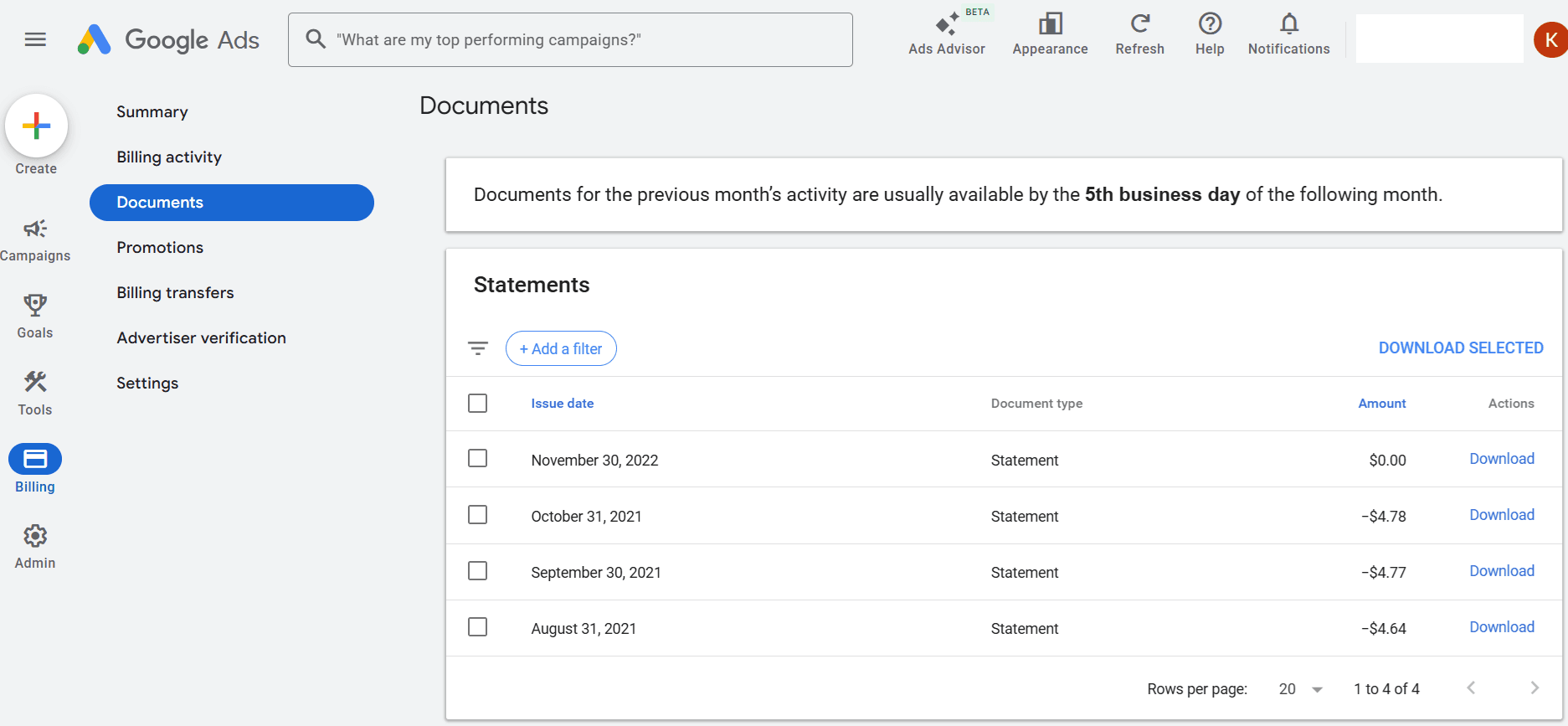Click the Create plus button
The height and width of the screenshot is (726, 1568).
point(36,126)
